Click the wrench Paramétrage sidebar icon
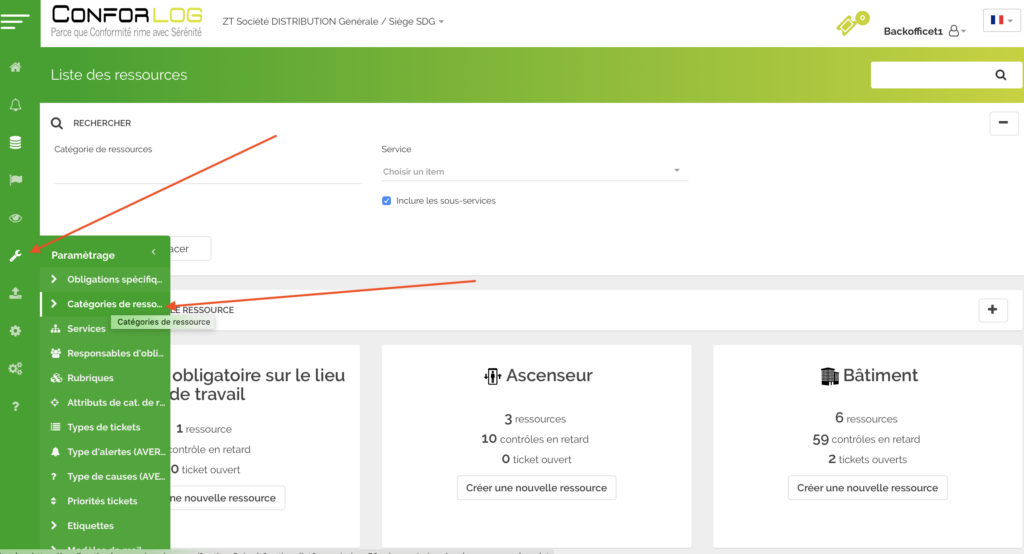Viewport: 1024px width, 554px height. click(15, 256)
